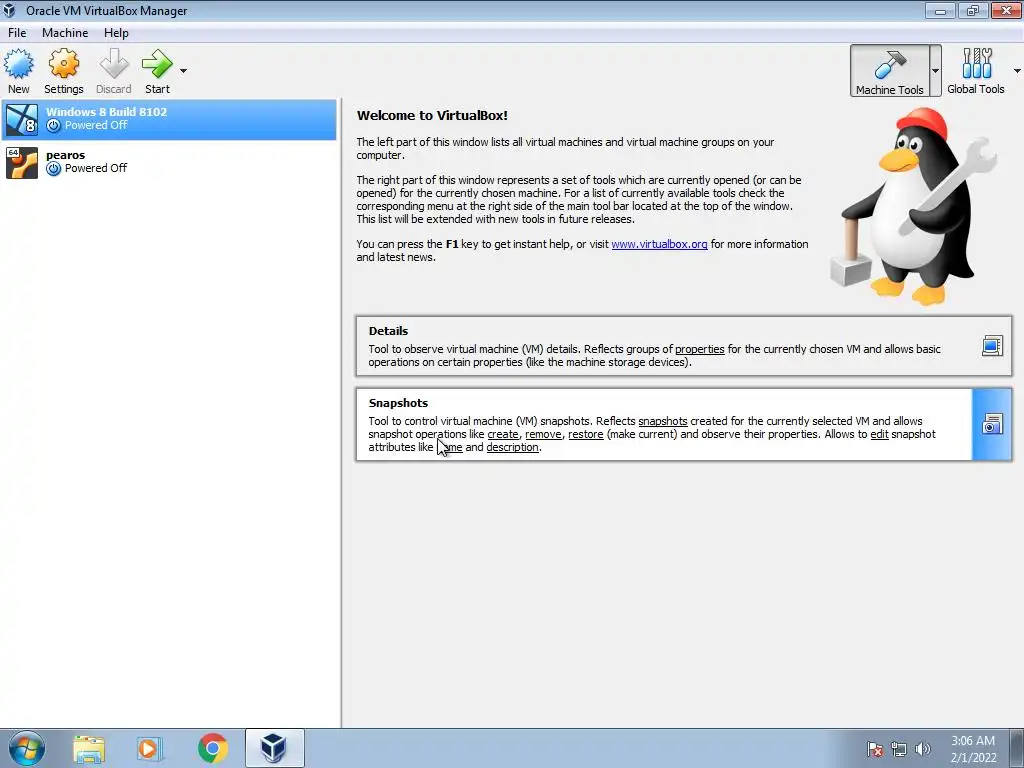This screenshot has height=768, width=1024.
Task: Click the description link in Snapshots
Action: 512,447
